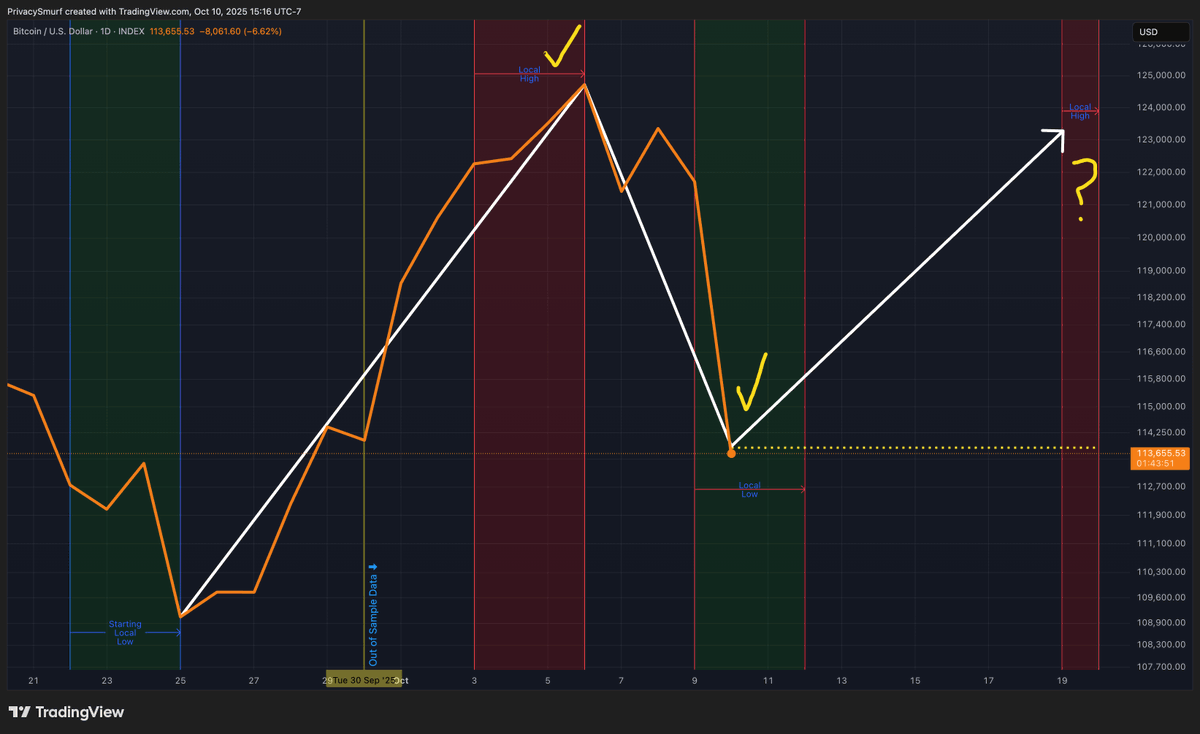Select the Local High label at the right edge
The height and width of the screenshot is (734, 1200).
1078,111
